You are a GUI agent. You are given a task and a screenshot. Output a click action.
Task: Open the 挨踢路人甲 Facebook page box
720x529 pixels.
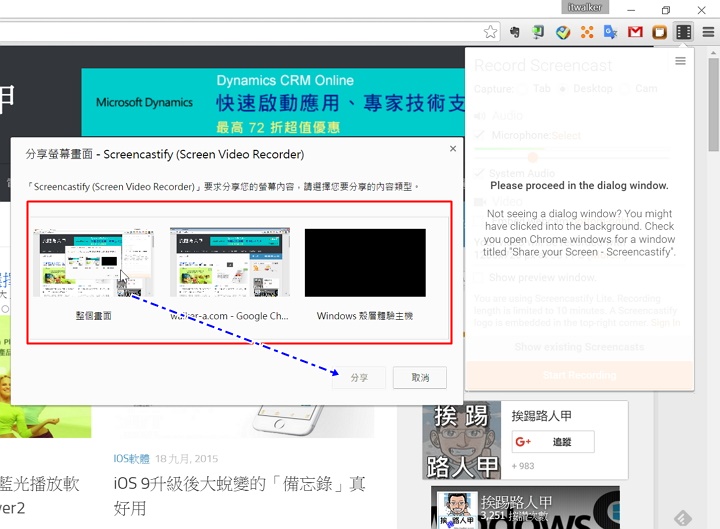525,507
